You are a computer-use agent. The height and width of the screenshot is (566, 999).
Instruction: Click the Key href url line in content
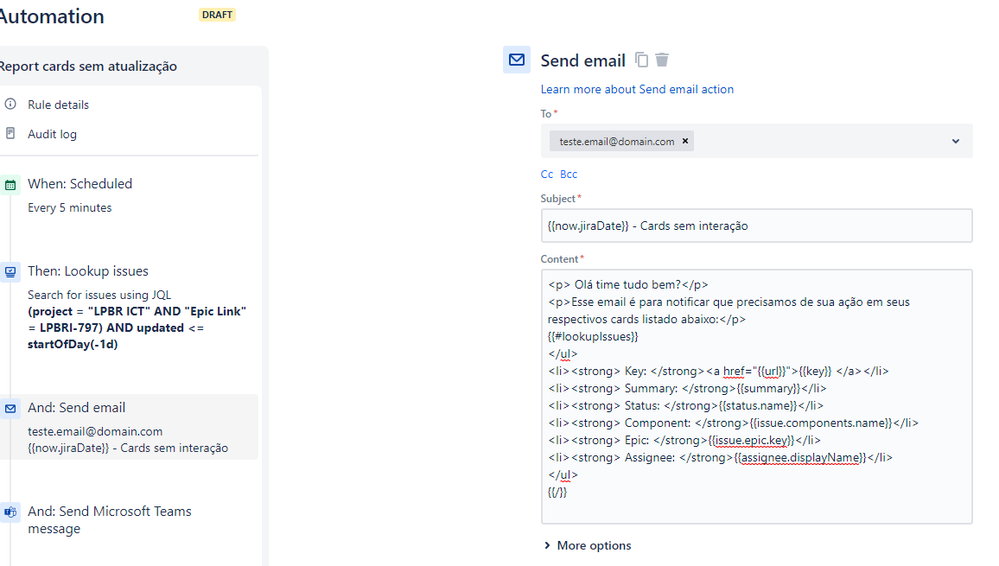(718, 371)
